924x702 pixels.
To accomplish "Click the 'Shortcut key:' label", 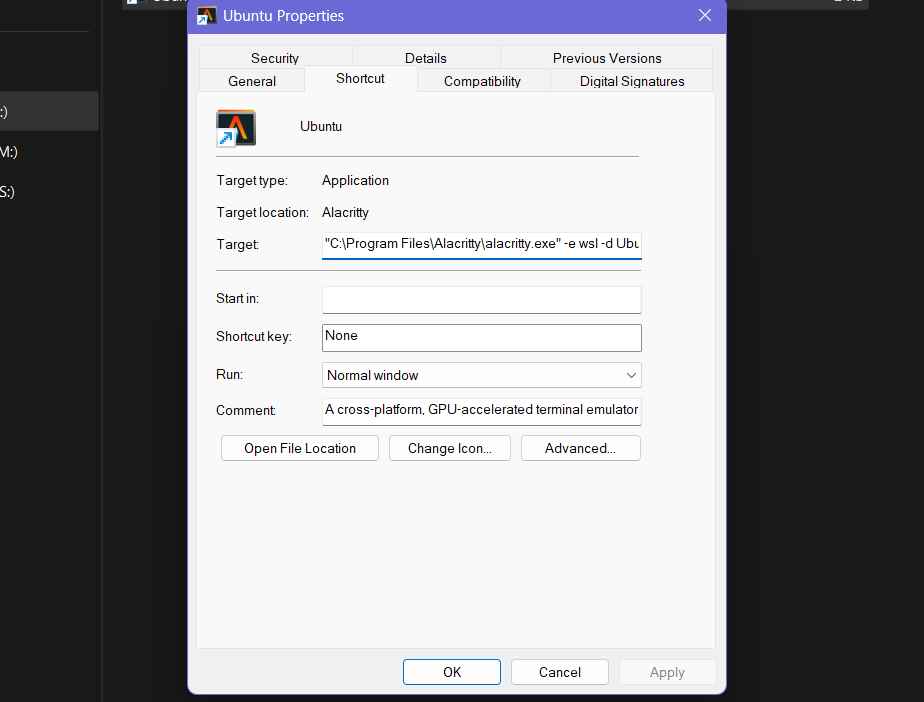I will point(254,337).
